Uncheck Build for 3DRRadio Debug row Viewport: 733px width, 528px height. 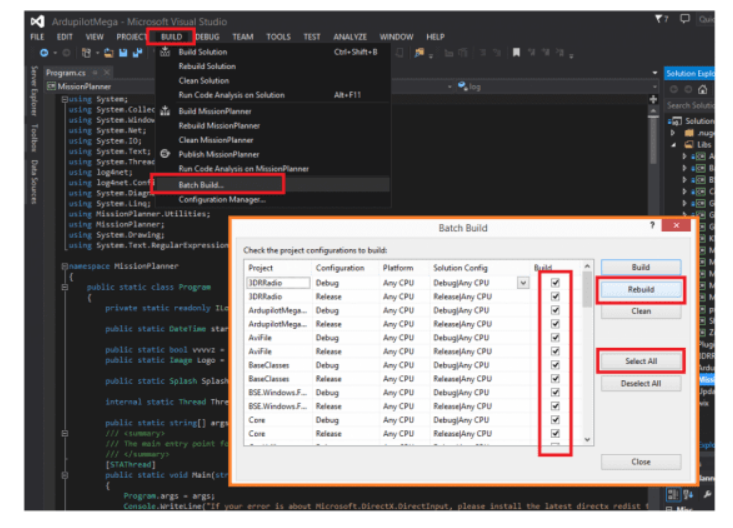[x=555, y=282]
